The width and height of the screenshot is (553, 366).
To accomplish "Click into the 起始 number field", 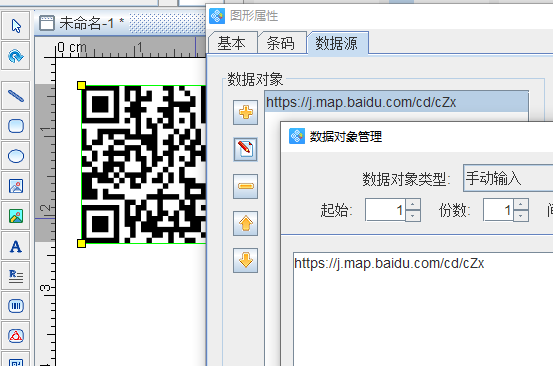I will 385,210.
